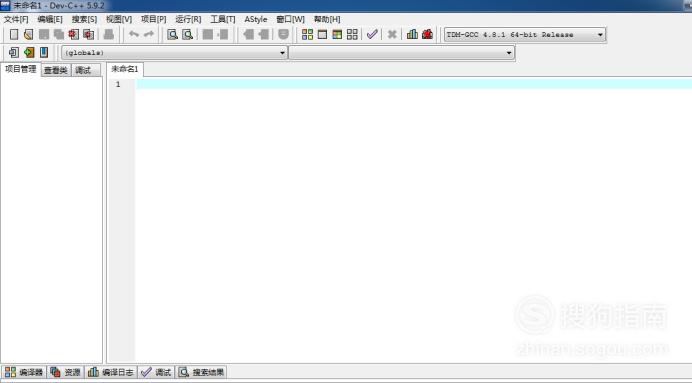Open the 编译器 bottom tab
The image size is (692, 383).
pyautogui.click(x=24, y=372)
